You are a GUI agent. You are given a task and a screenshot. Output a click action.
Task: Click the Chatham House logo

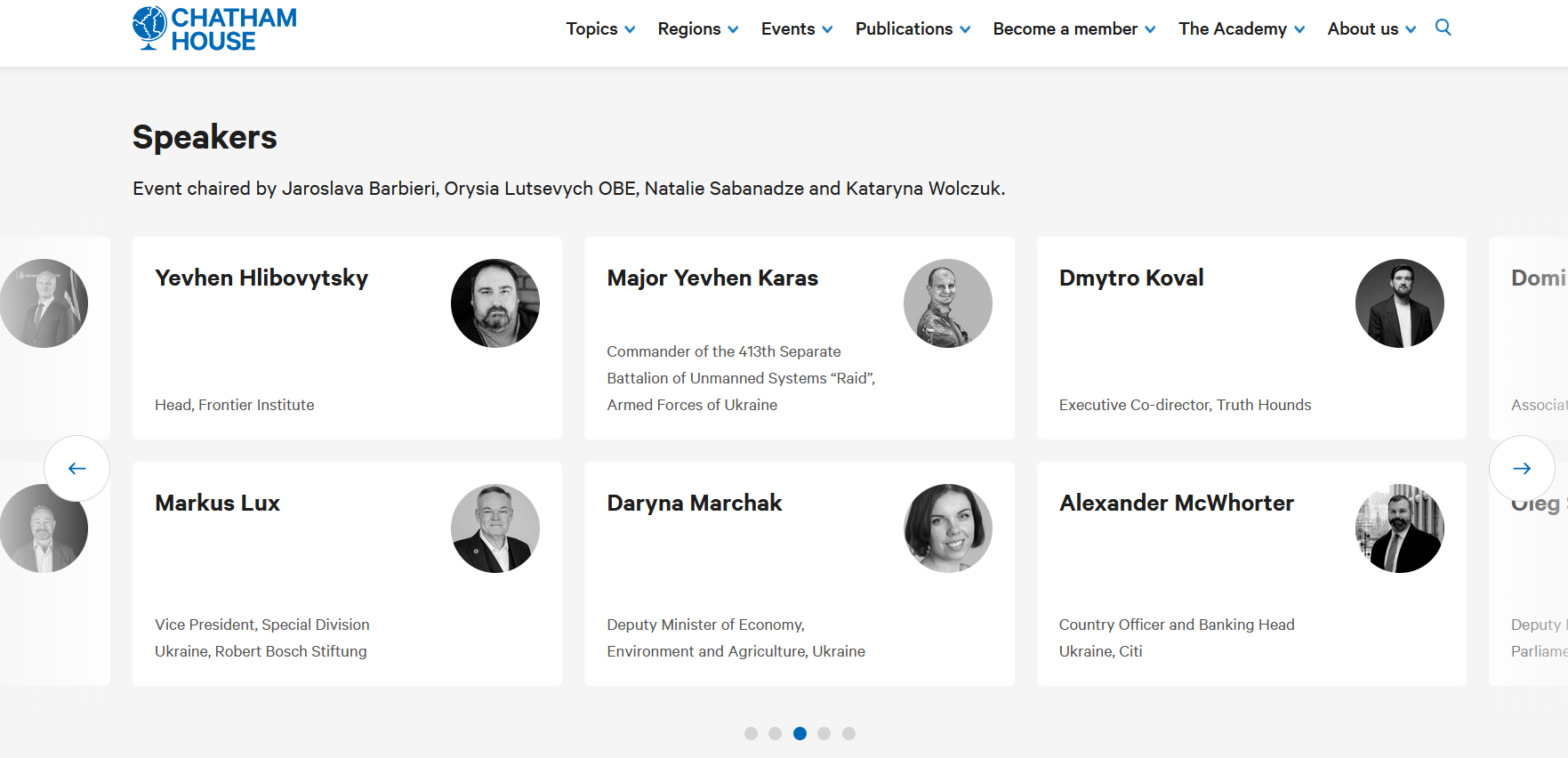214,29
